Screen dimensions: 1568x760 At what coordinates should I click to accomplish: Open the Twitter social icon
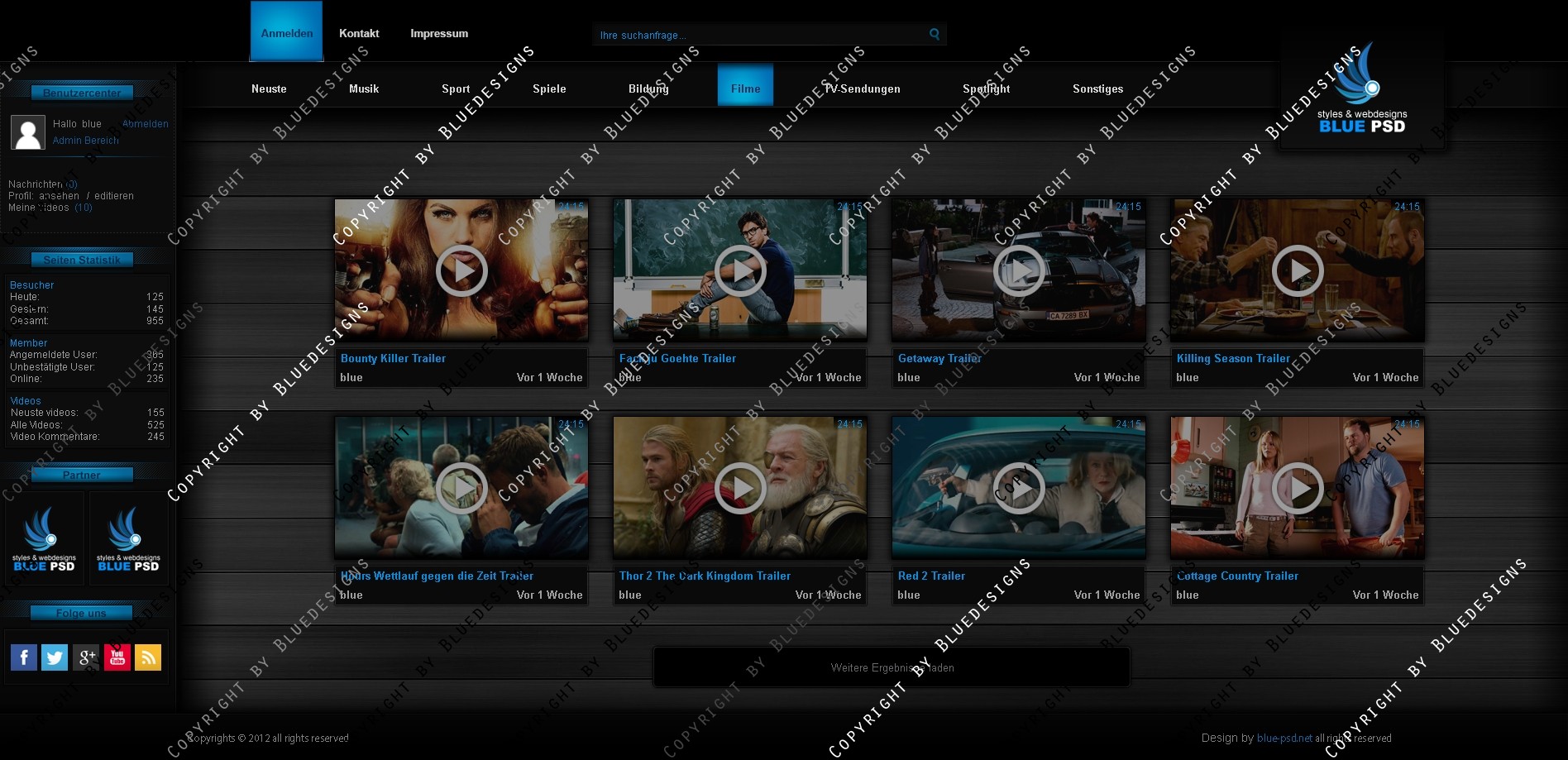(55, 657)
